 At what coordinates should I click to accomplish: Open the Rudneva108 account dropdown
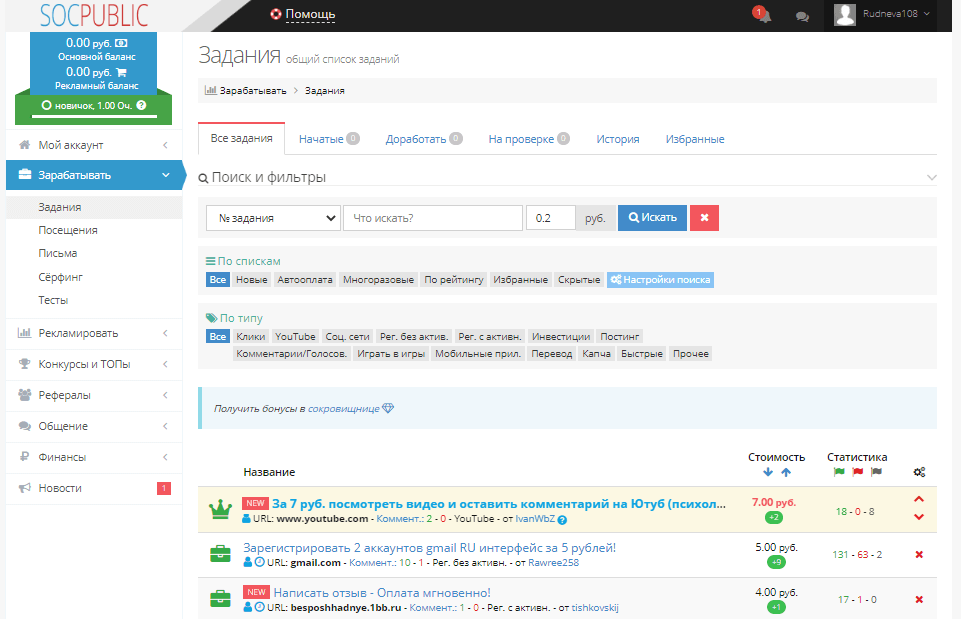tap(896, 13)
